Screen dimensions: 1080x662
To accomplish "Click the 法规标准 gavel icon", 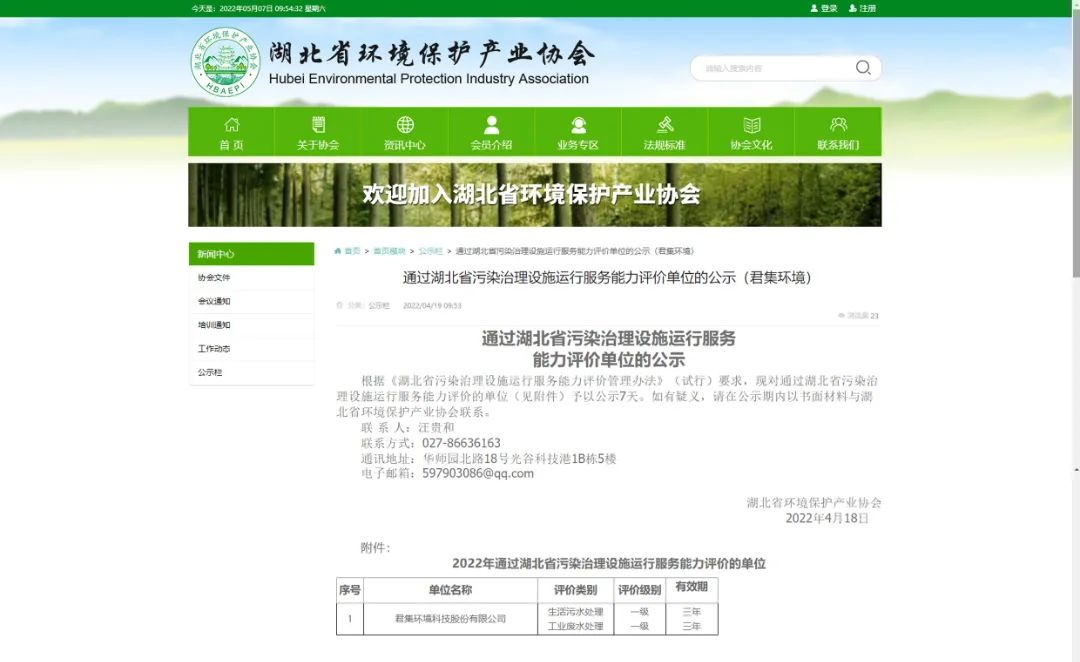I will (665, 125).
